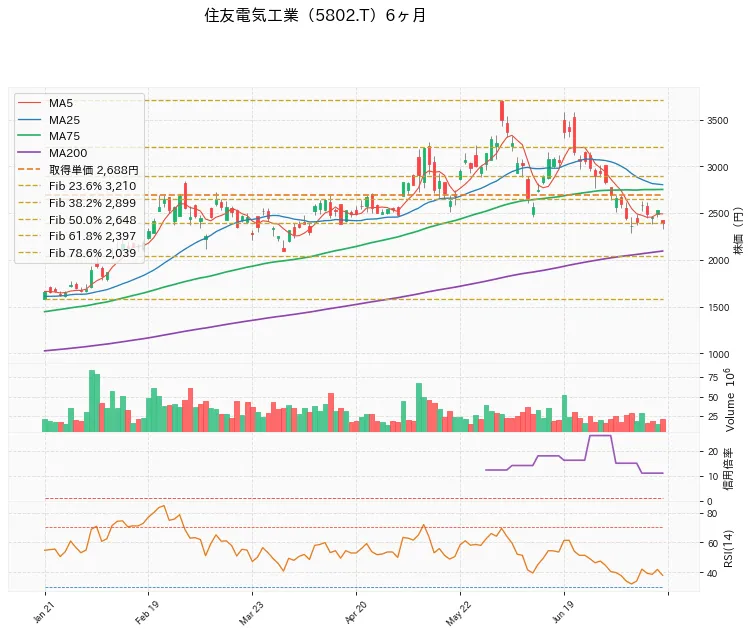Click the Jan 21 date label
The image size is (752, 635).
44,612
